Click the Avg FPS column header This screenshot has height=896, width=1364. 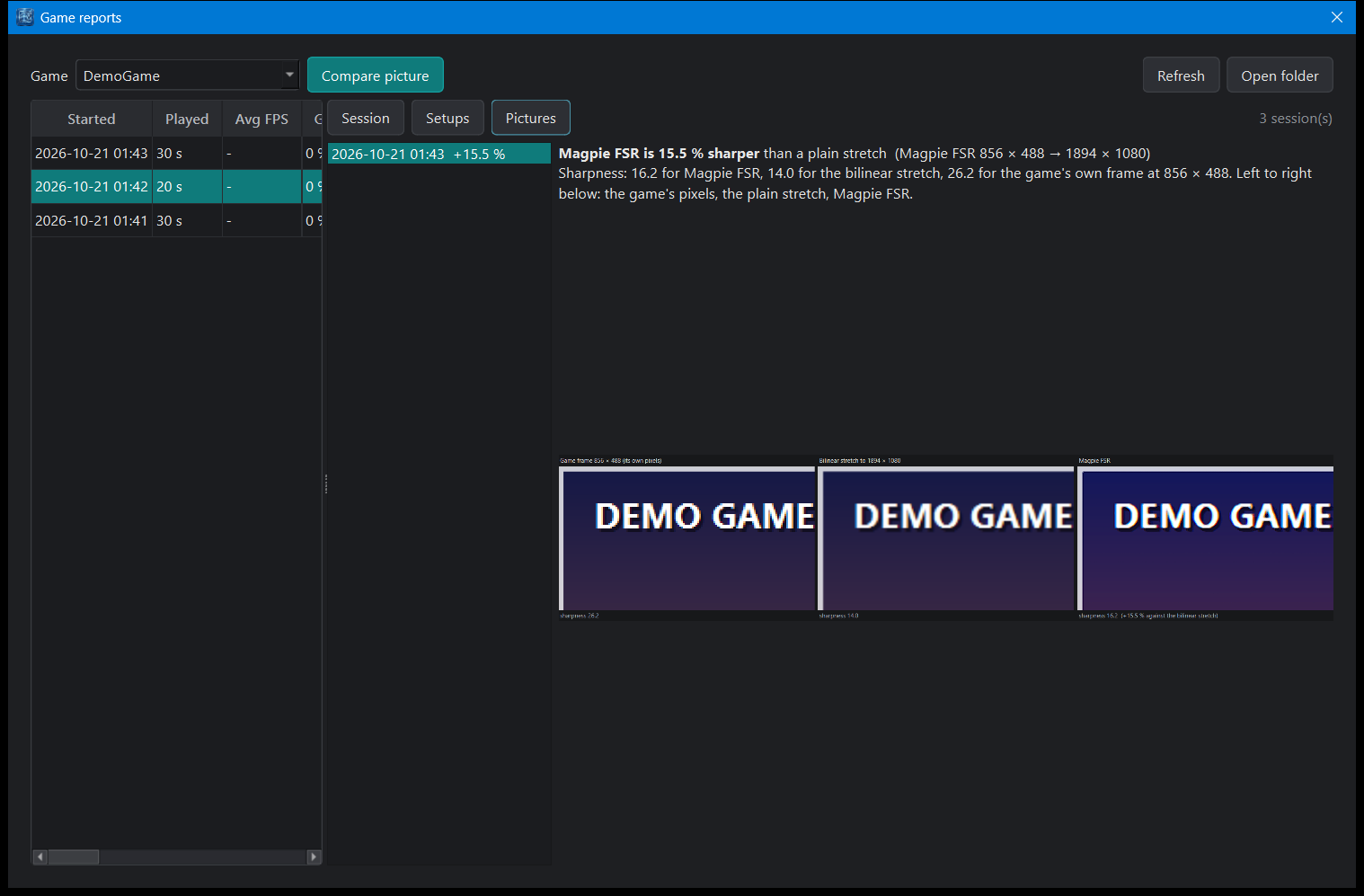point(261,119)
